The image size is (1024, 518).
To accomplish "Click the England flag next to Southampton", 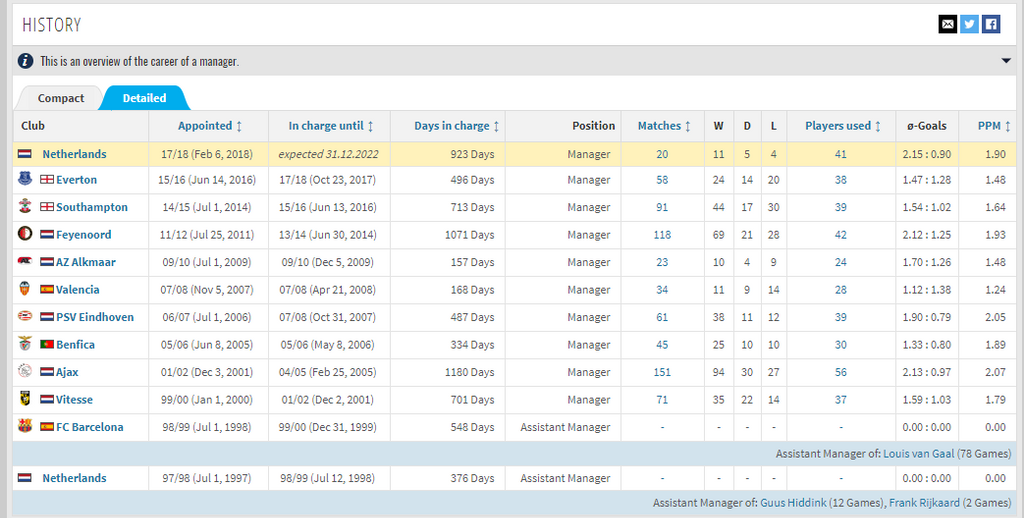I will (x=47, y=207).
